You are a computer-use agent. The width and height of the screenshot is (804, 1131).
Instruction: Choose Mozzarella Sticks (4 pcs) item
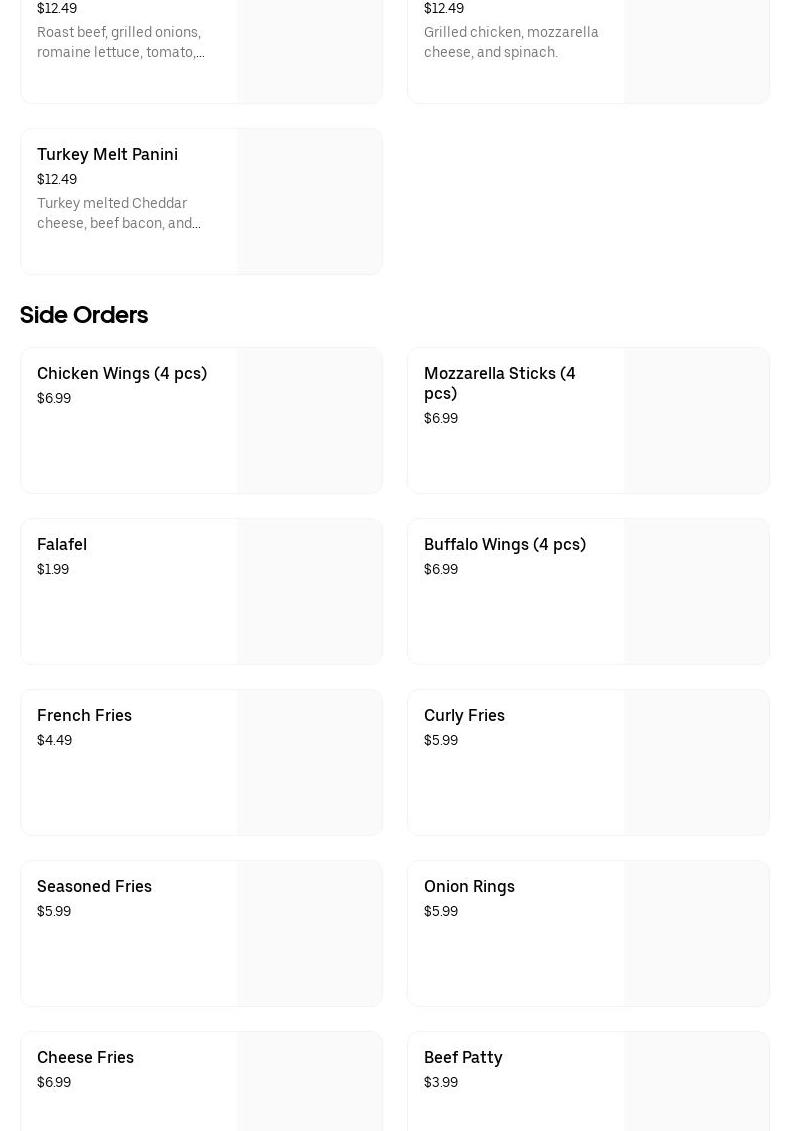click(499, 383)
